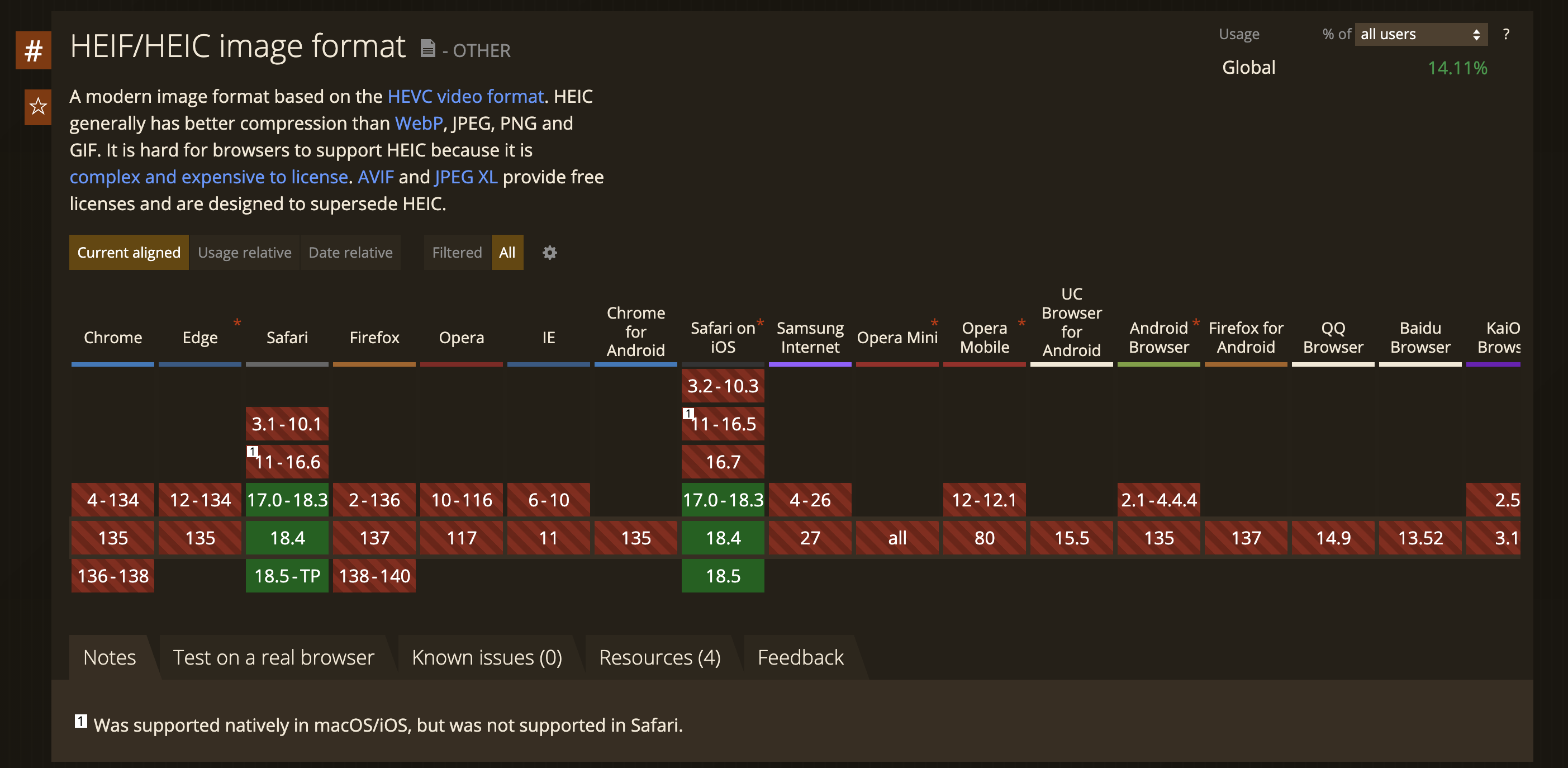Select Baidu Browser 13.52 cell
Image resolution: width=1568 pixels, height=768 pixels.
tap(1420, 538)
